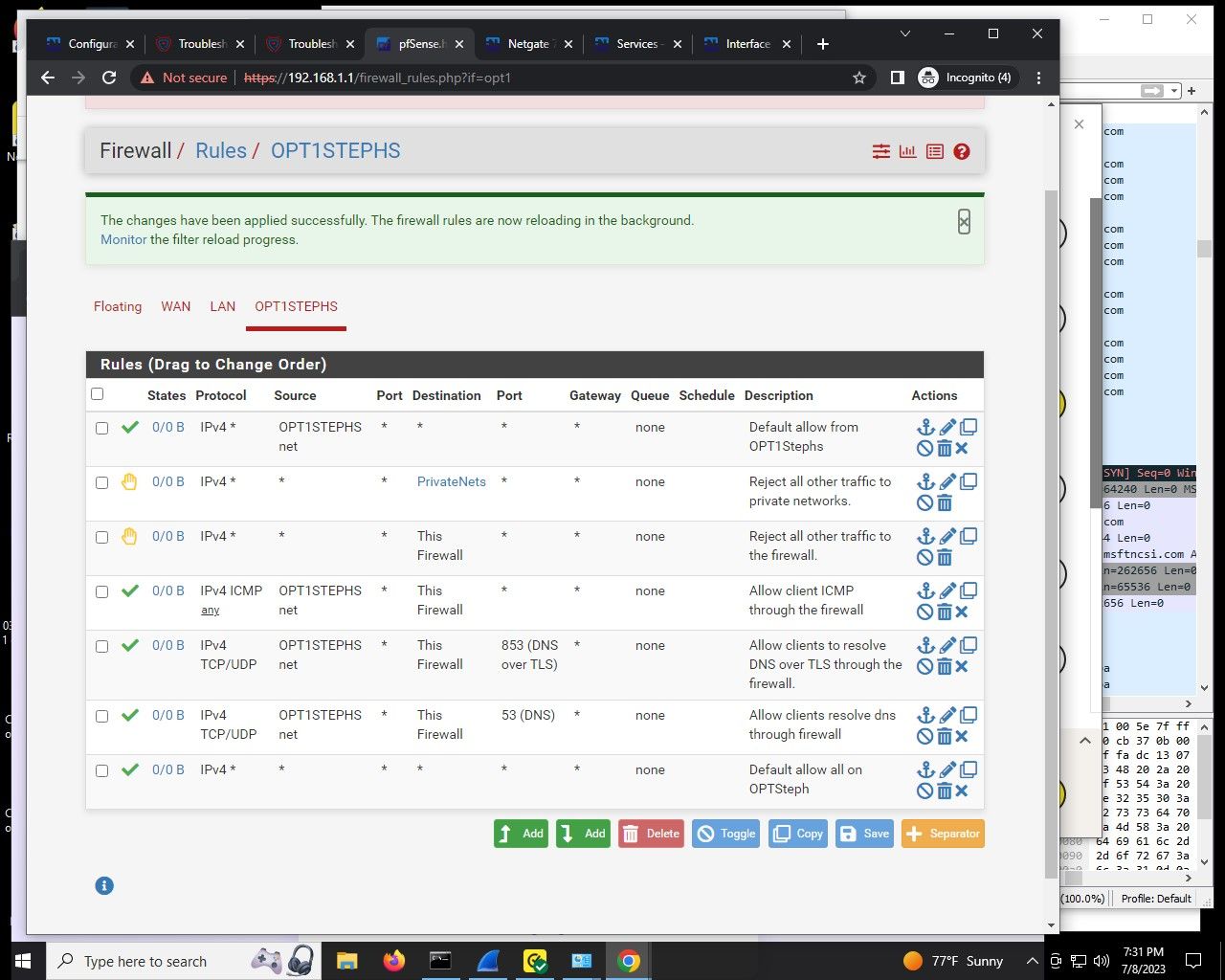Switch to the LAN rules tab
The image size is (1225, 980).
223,306
